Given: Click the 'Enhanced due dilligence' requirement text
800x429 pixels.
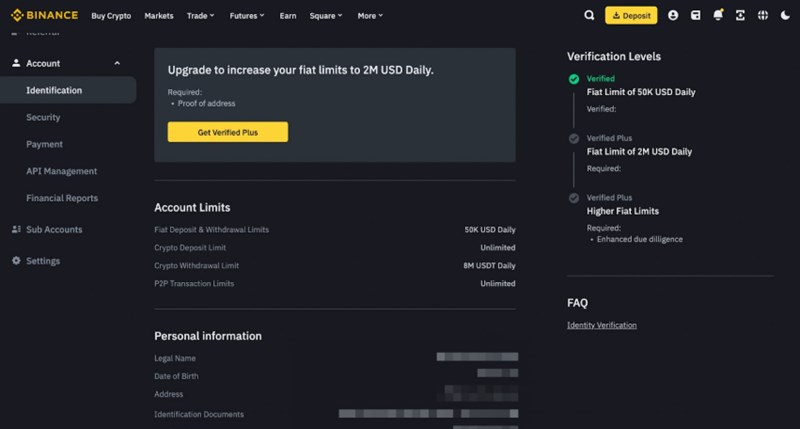Looking at the screenshot, I should pyautogui.click(x=639, y=239).
